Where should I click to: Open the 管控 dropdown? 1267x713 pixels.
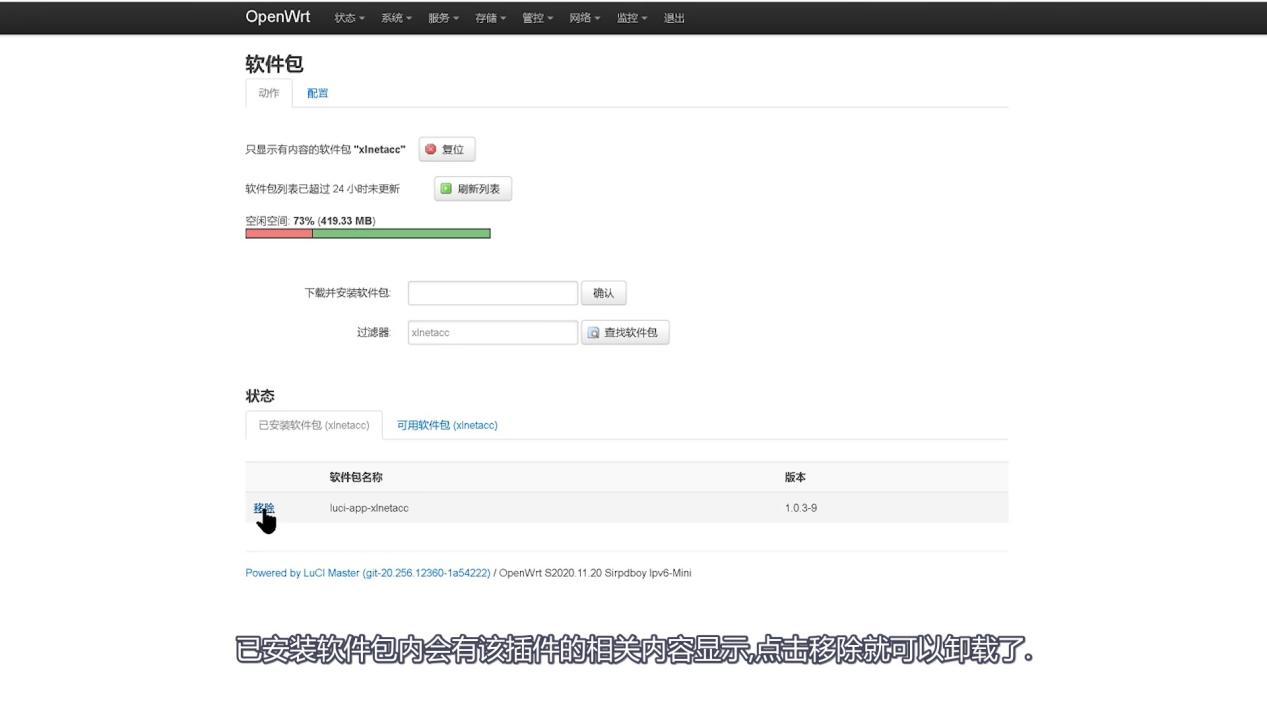point(537,17)
